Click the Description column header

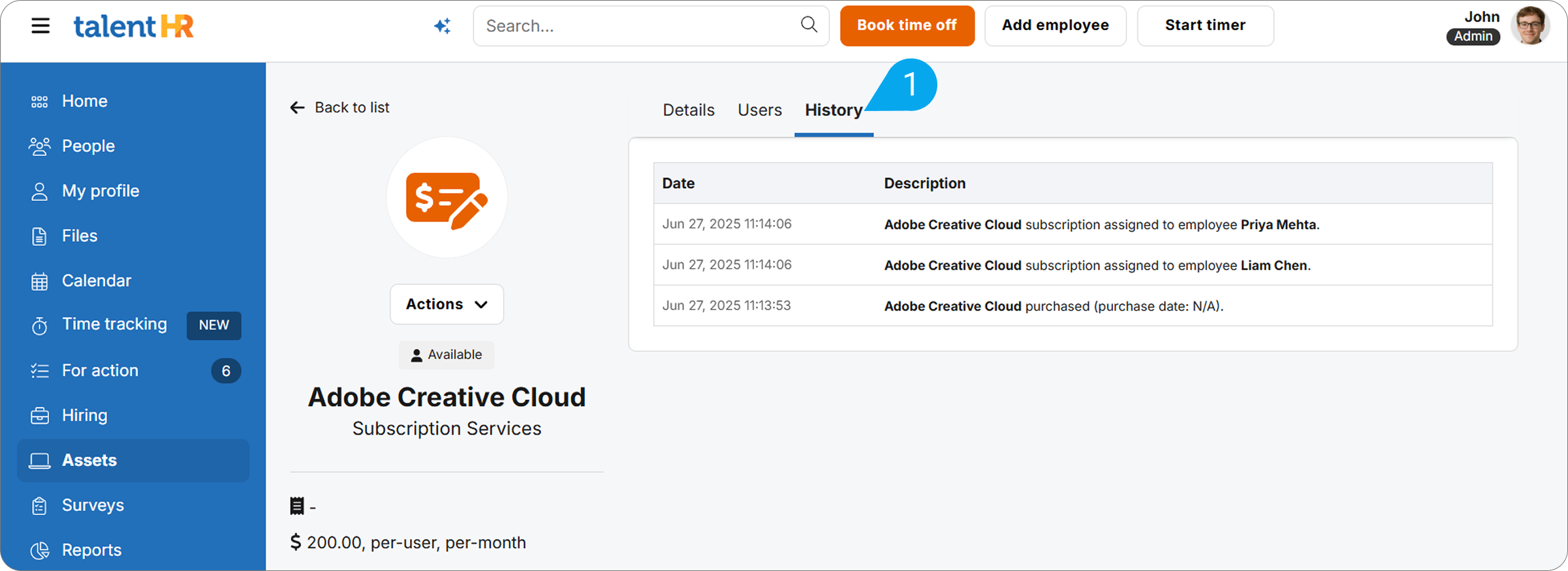(925, 183)
